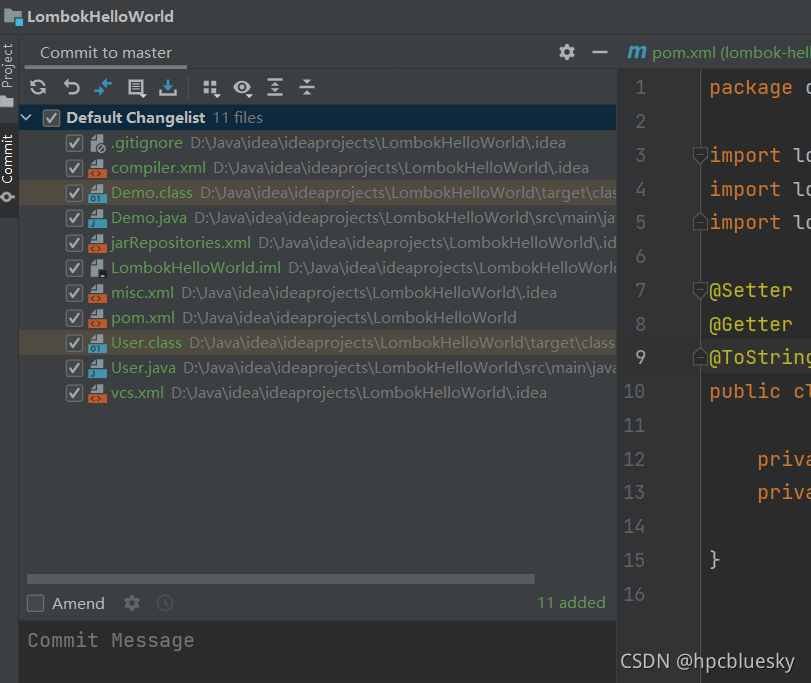
Task: Select the compiler.xml file row
Action: pos(318,168)
